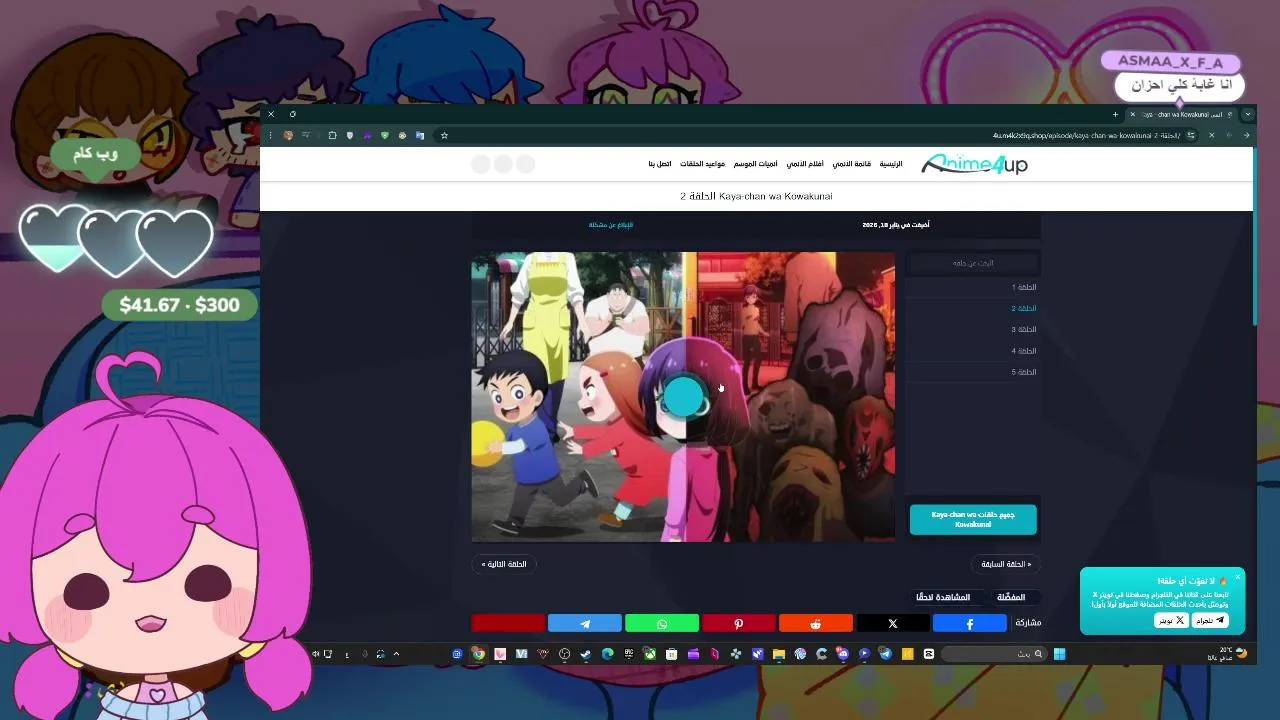Open the اتصل بنا menu item
The width and height of the screenshot is (1280, 720).
click(x=660, y=164)
